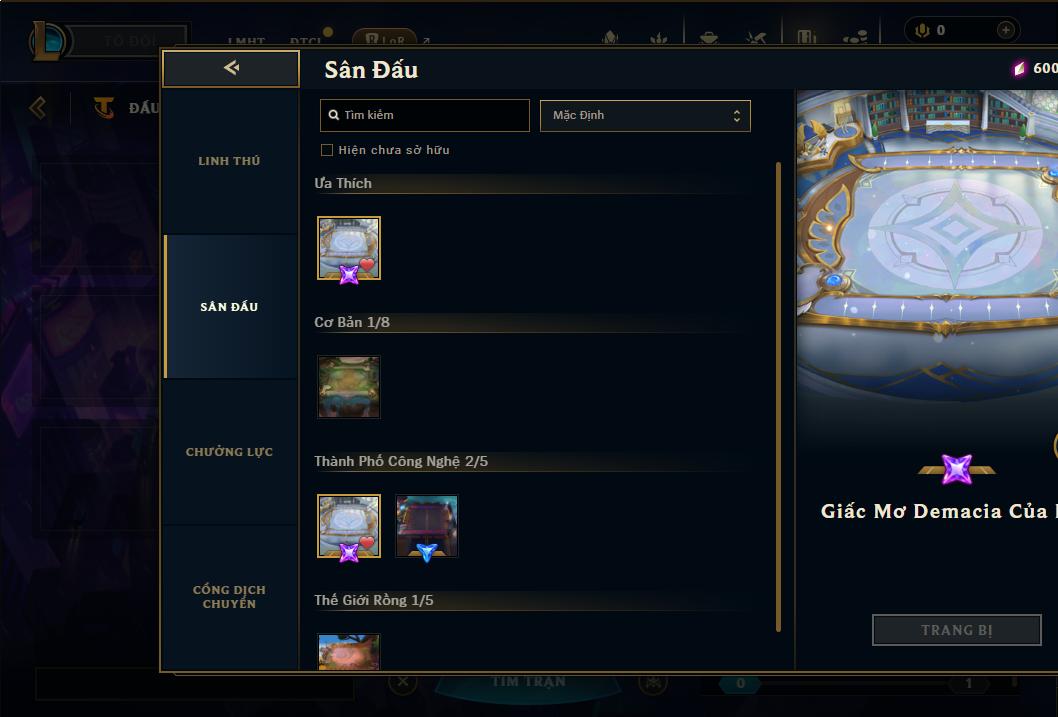
Task: Open the Mặc Định sort dropdown
Action: [645, 115]
